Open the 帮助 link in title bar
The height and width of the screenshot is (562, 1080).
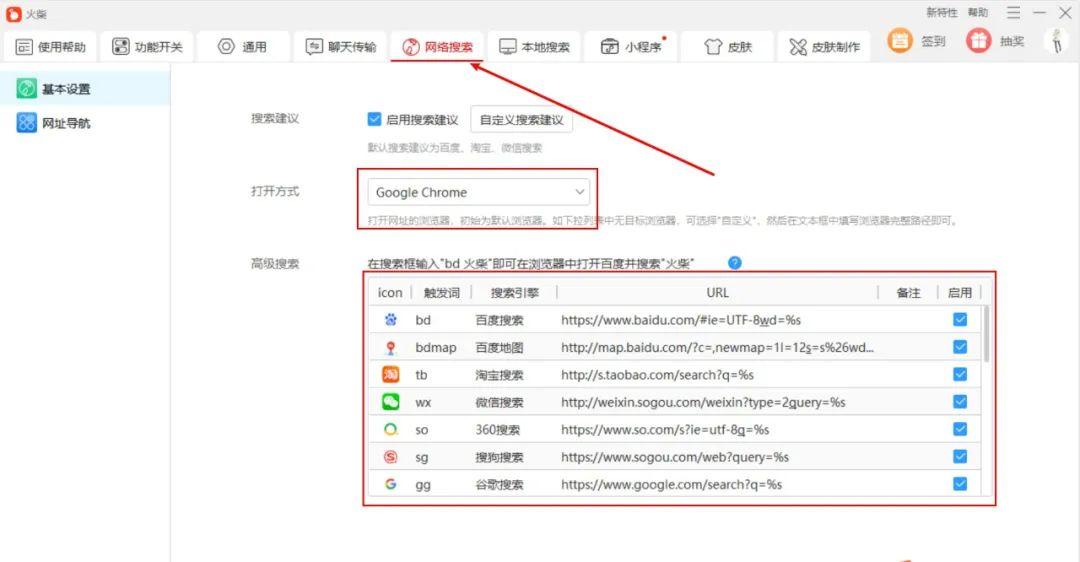[x=977, y=12]
